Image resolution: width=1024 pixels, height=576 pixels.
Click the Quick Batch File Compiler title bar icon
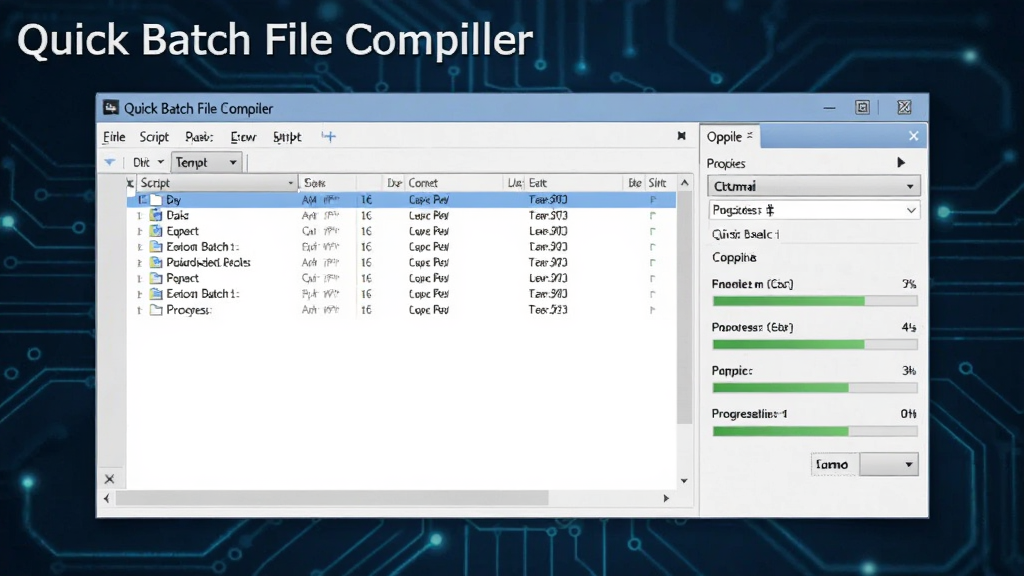point(111,108)
